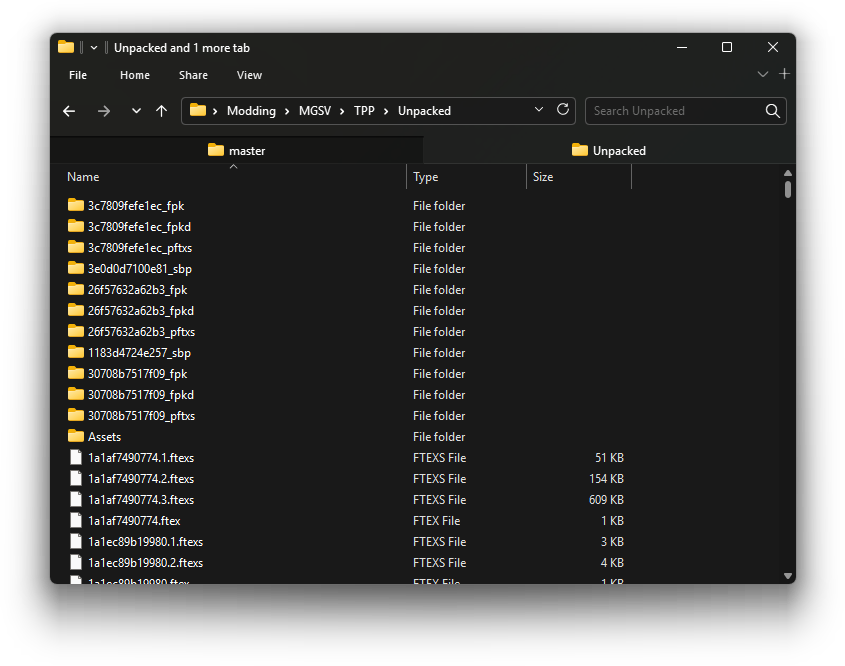Select folder 3c7809fefe1ec_fpkd icon
The height and width of the screenshot is (666, 845).
[75, 226]
